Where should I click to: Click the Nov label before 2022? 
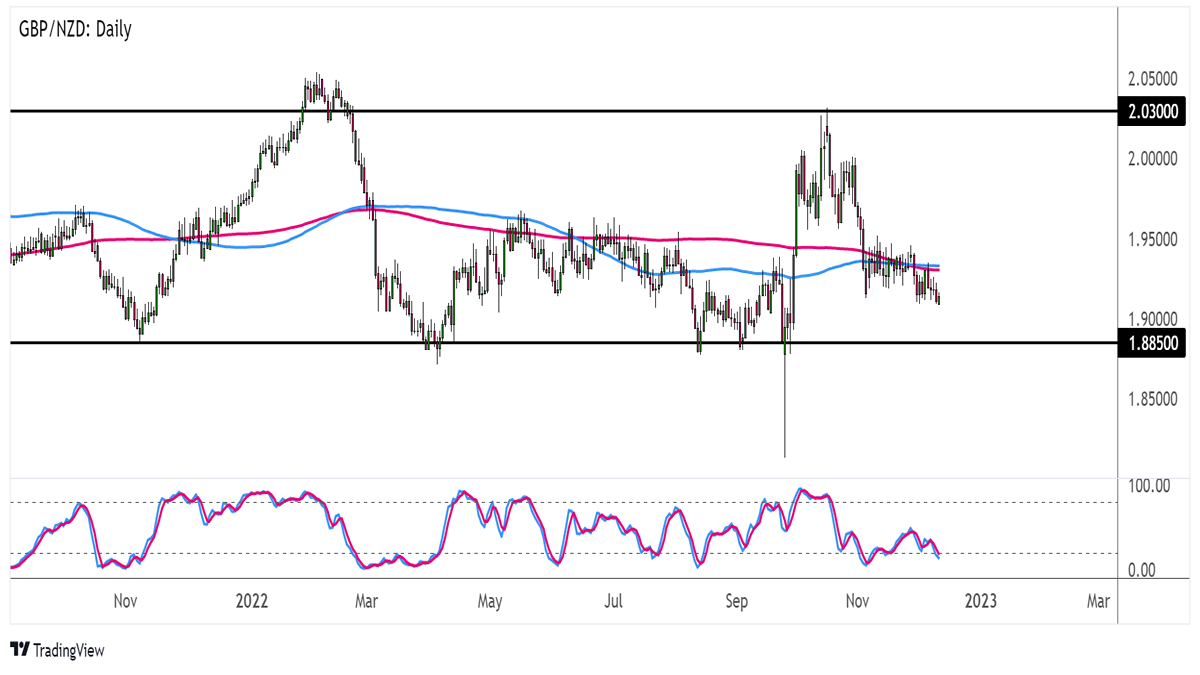[x=125, y=601]
